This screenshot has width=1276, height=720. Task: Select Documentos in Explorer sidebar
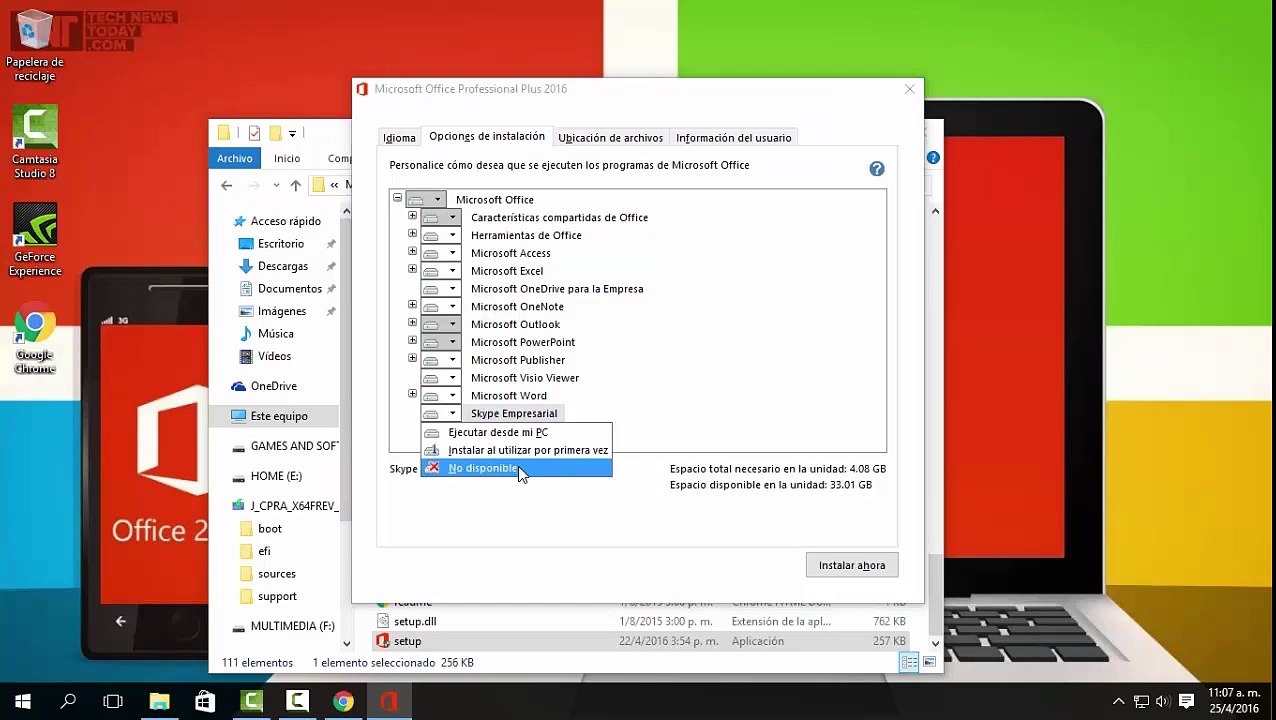pos(290,288)
